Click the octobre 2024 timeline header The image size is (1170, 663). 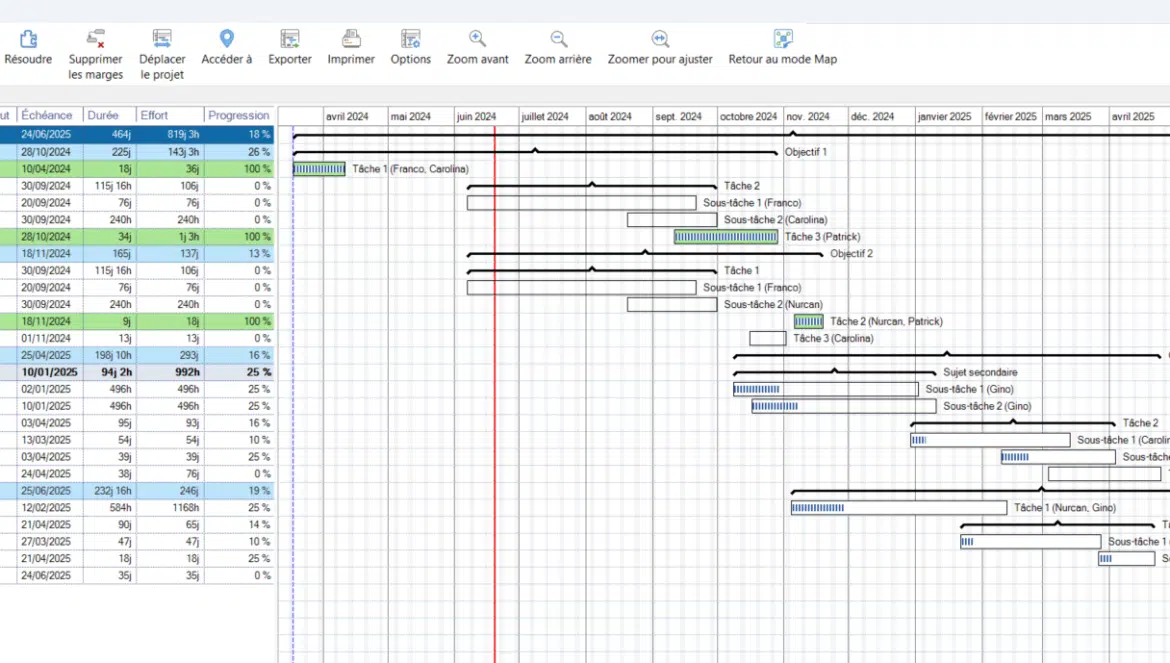(749, 116)
